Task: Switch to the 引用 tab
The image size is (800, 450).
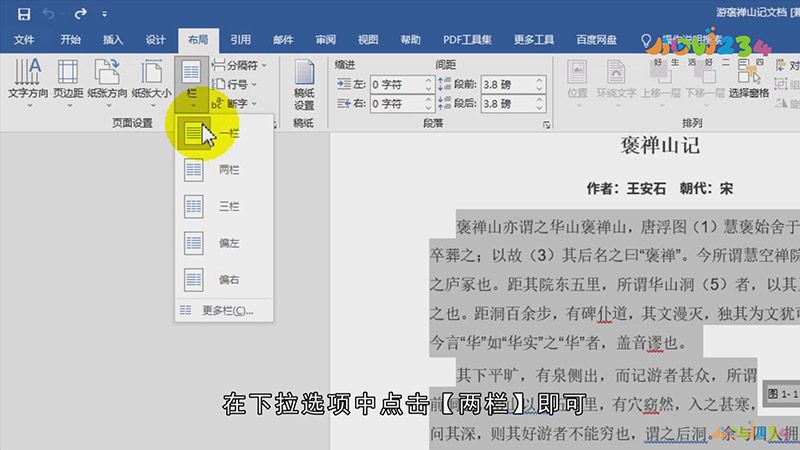Action: [240, 40]
